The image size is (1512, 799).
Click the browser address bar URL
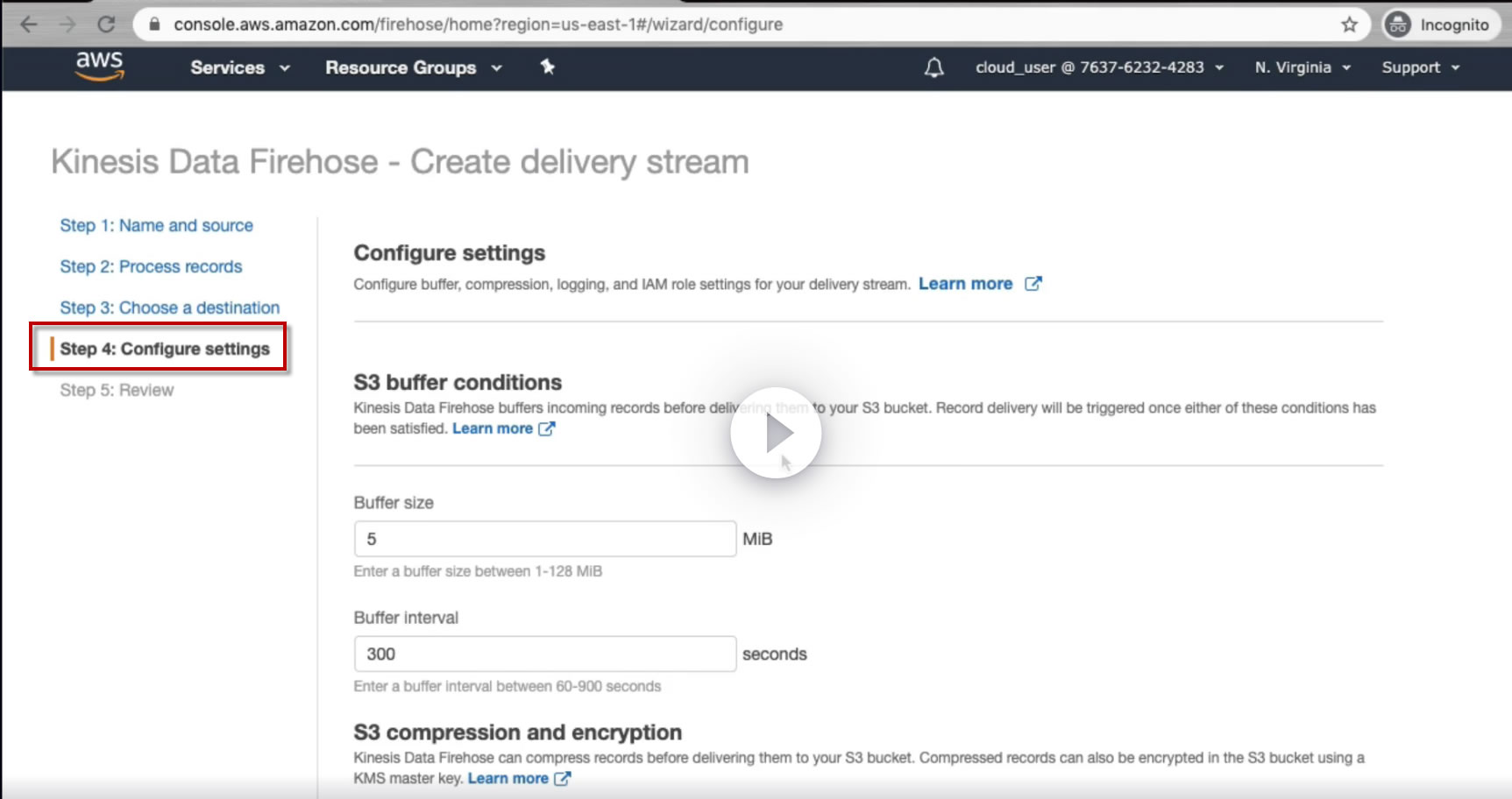(x=479, y=25)
